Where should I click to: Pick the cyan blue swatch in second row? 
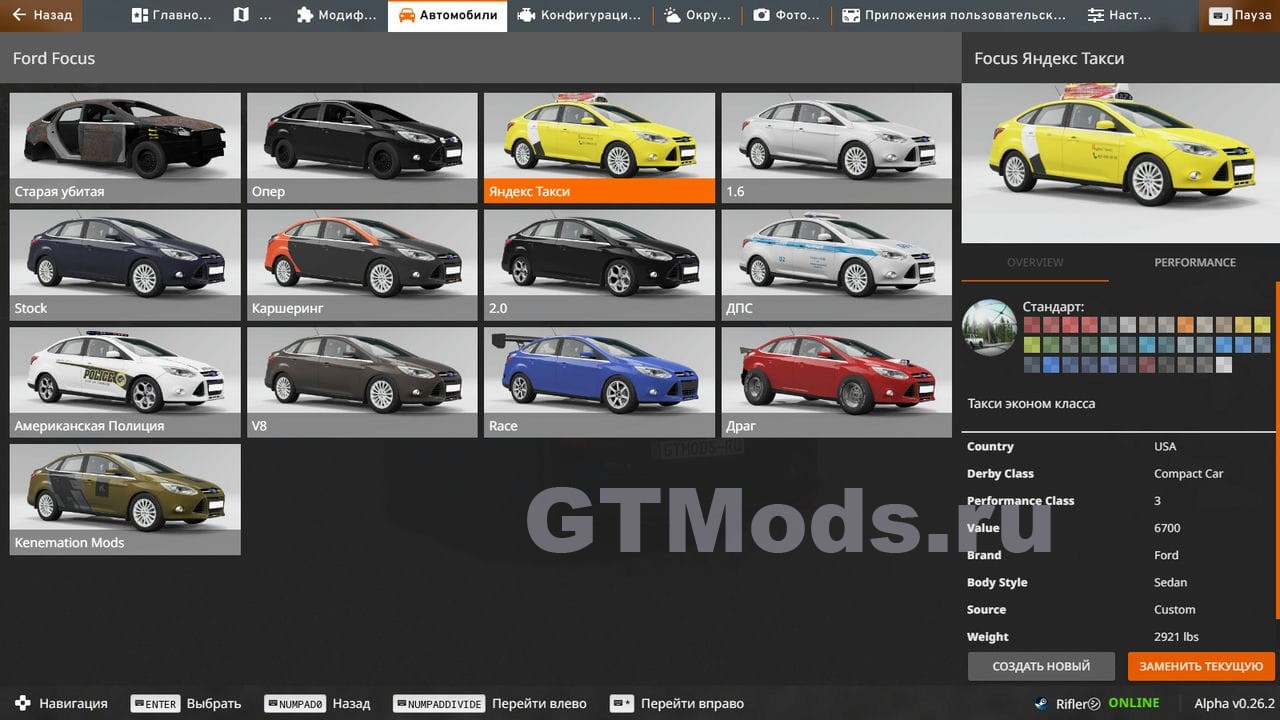[1147, 345]
